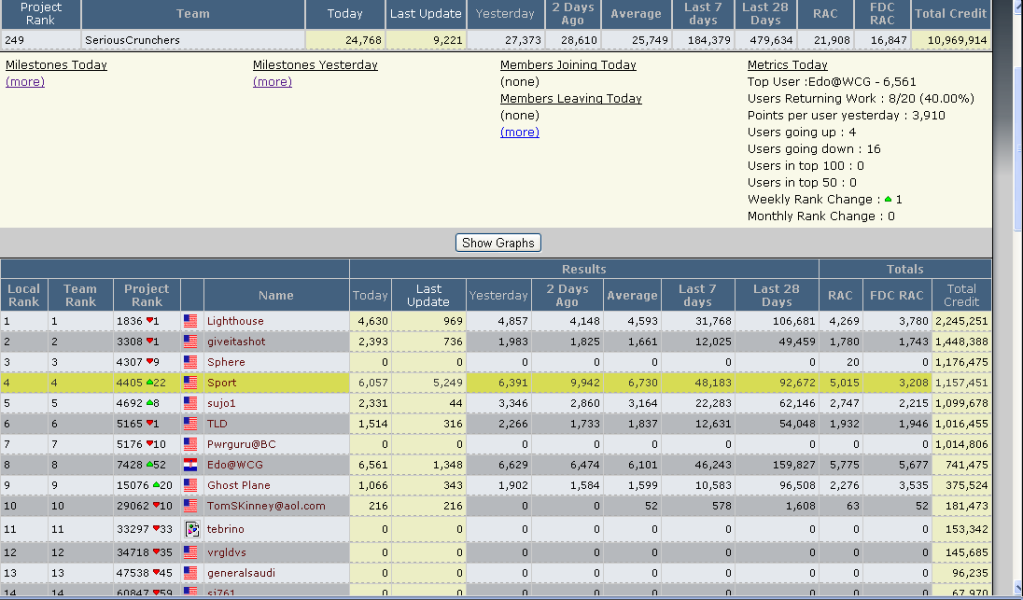Click the green arrow in Edo@WCG's project rank
This screenshot has height=600, width=1023.
click(x=150, y=465)
